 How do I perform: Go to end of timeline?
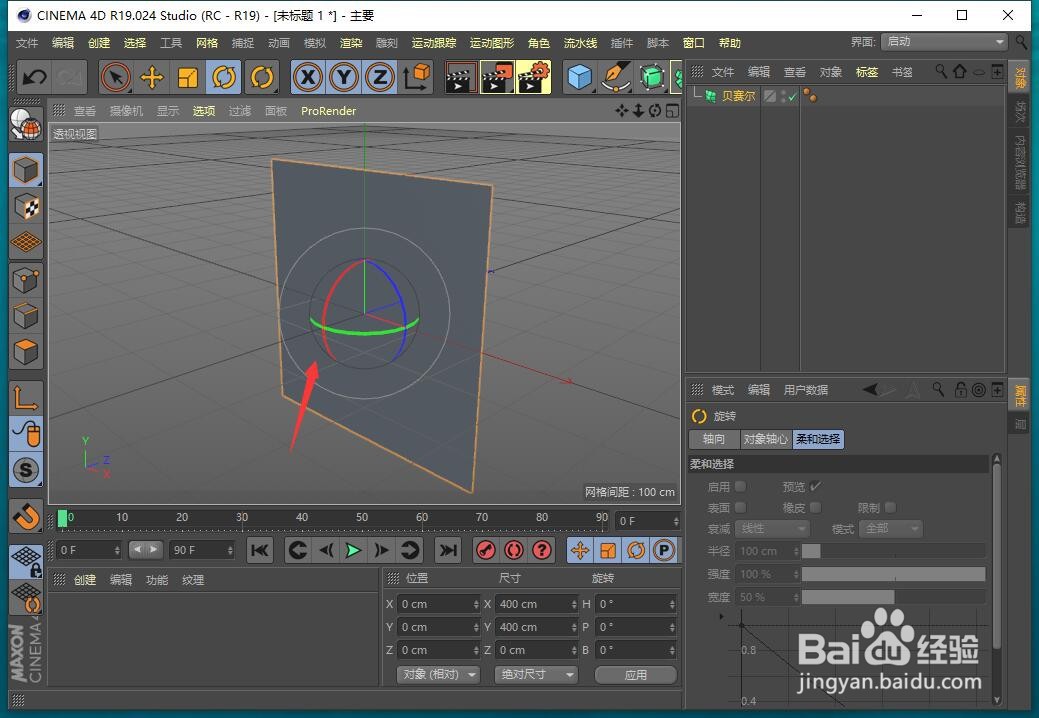(449, 550)
